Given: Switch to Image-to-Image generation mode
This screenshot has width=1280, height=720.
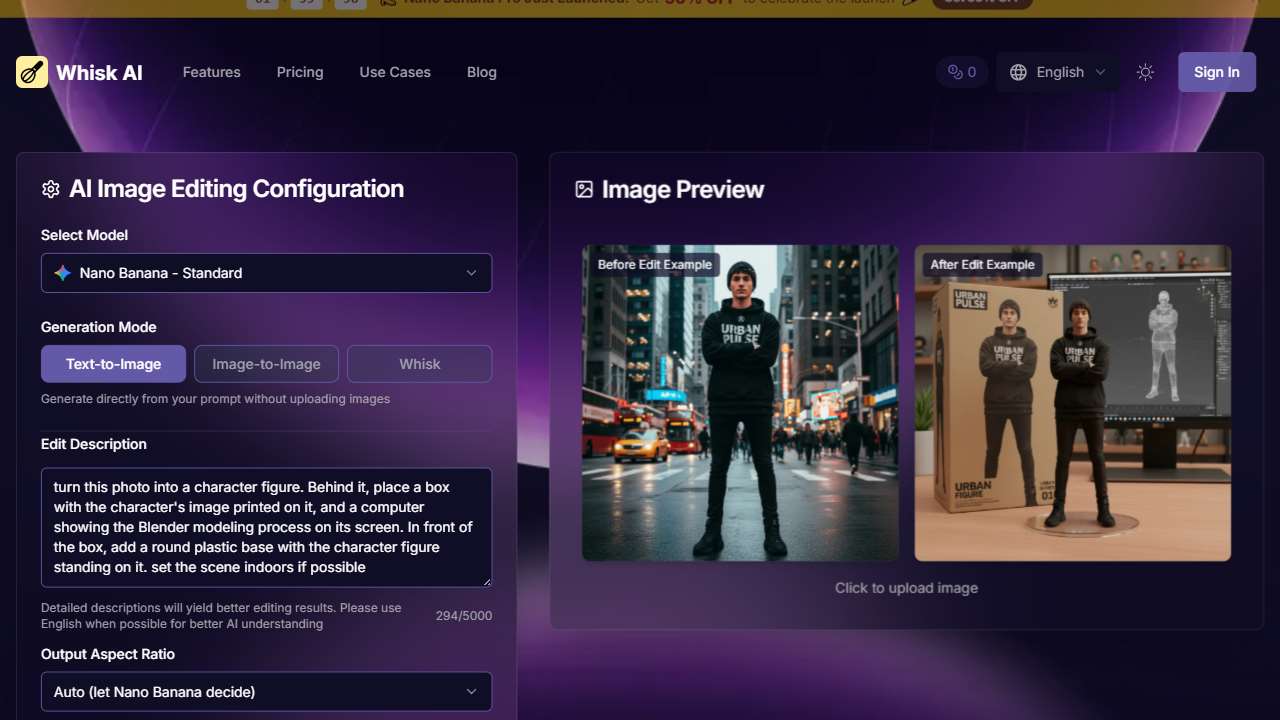Looking at the screenshot, I should coord(266,364).
